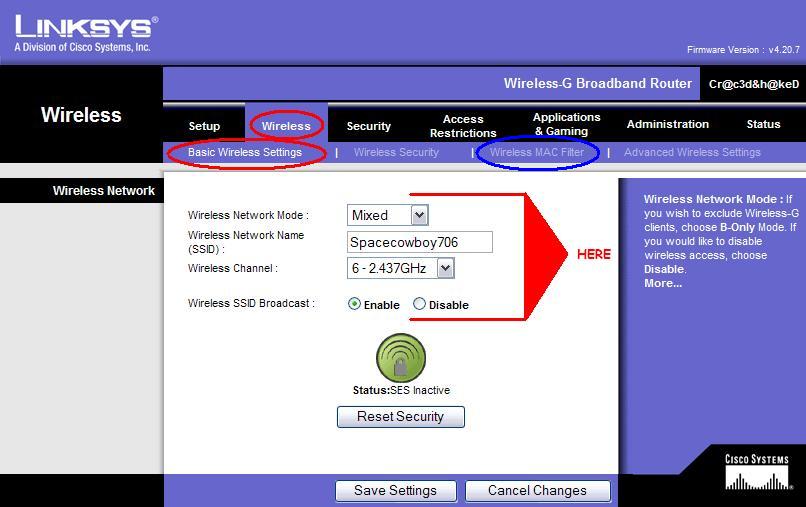Click the 'Wireless Network Mode :' label

(248, 215)
